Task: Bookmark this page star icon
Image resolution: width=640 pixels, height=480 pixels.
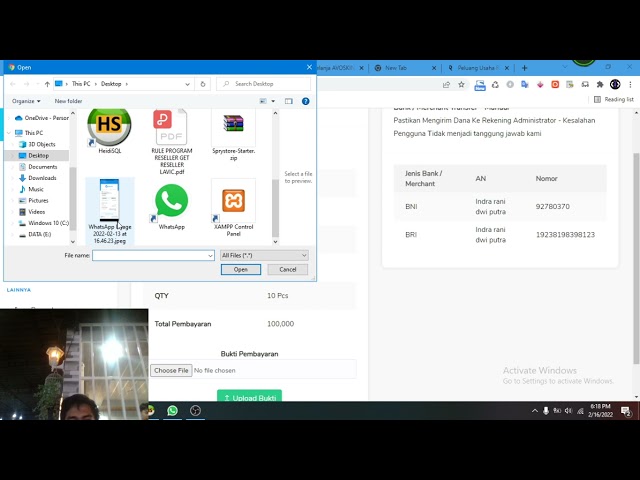Action: 461,84
